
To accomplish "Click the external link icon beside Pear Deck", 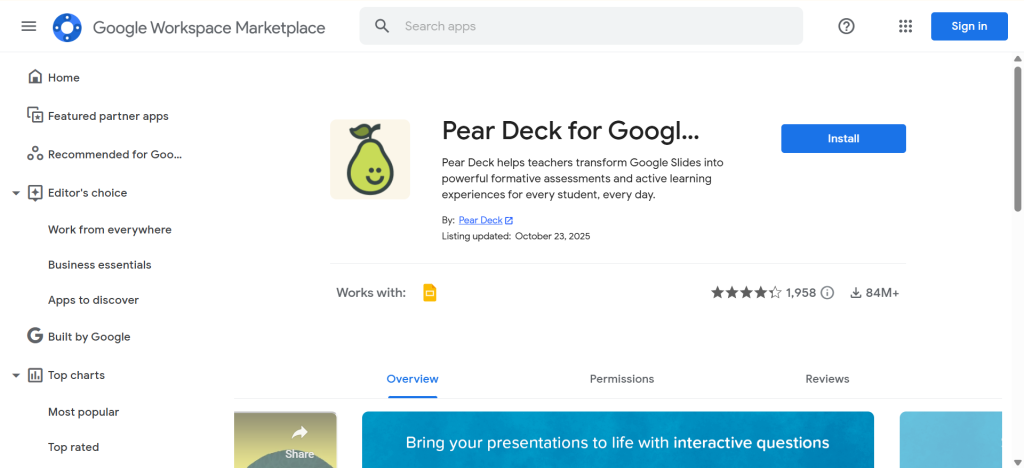I will 509,221.
